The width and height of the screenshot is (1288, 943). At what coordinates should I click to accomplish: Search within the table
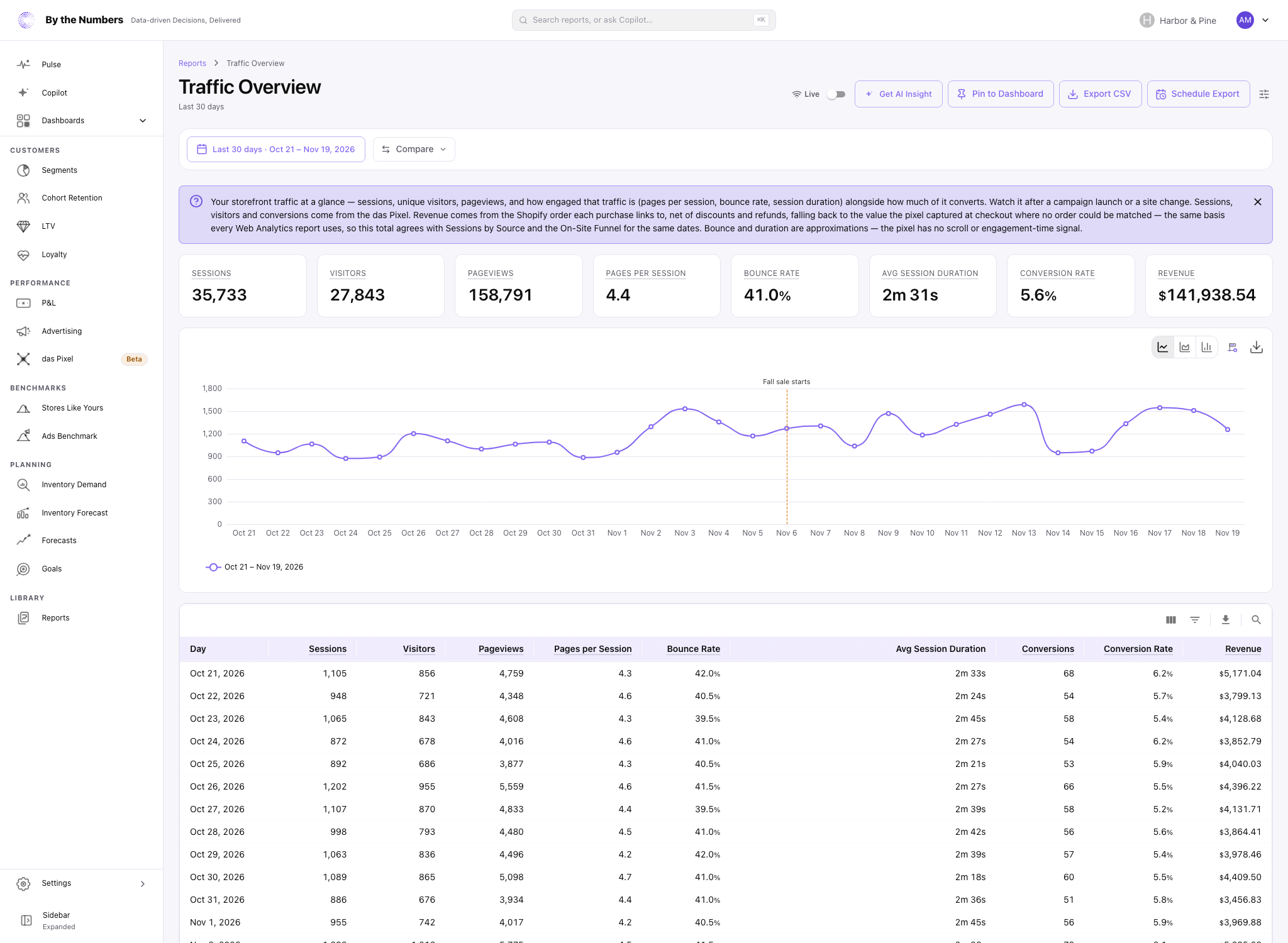(1256, 620)
